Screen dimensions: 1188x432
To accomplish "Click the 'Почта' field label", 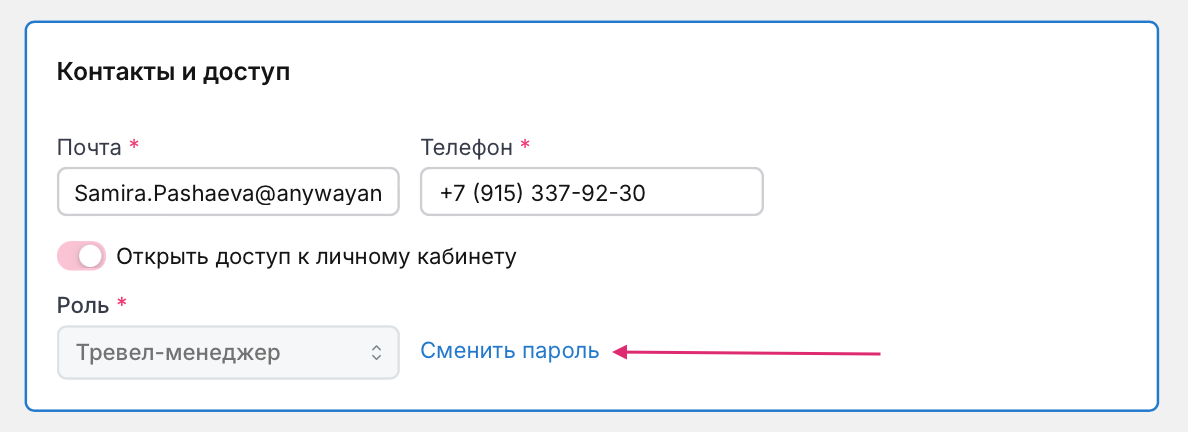I will coord(90,147).
